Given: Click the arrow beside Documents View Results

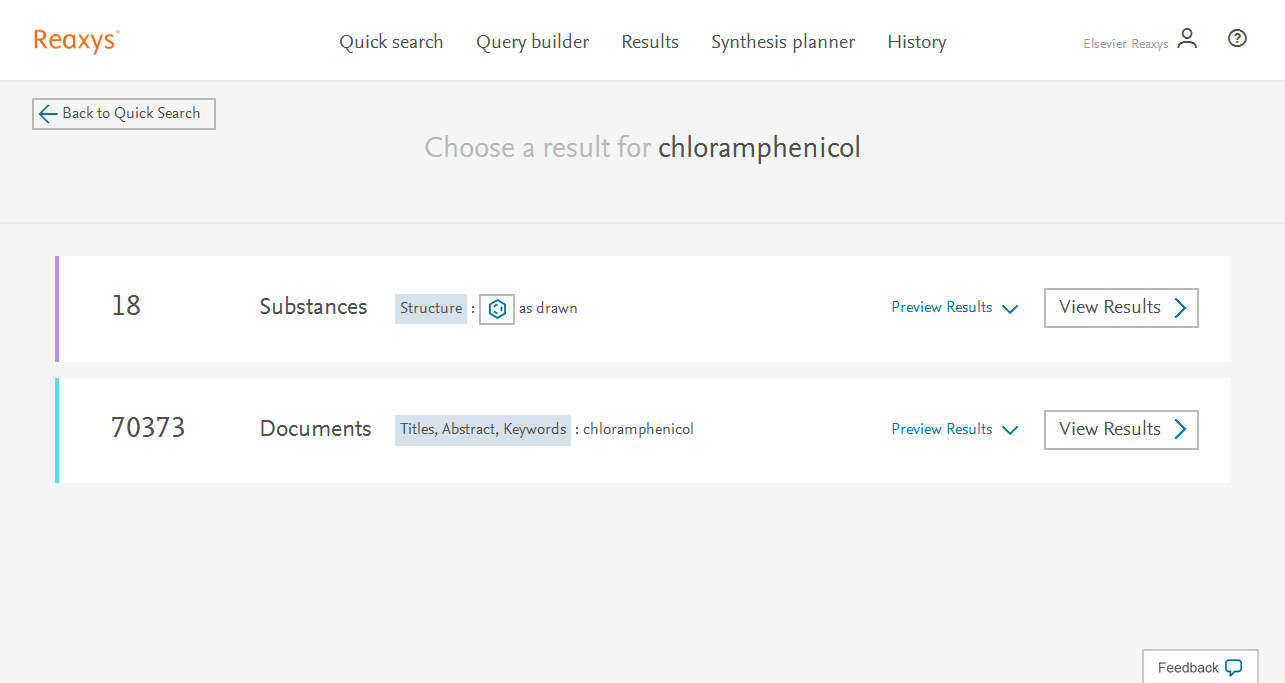Looking at the screenshot, I should point(1180,430).
